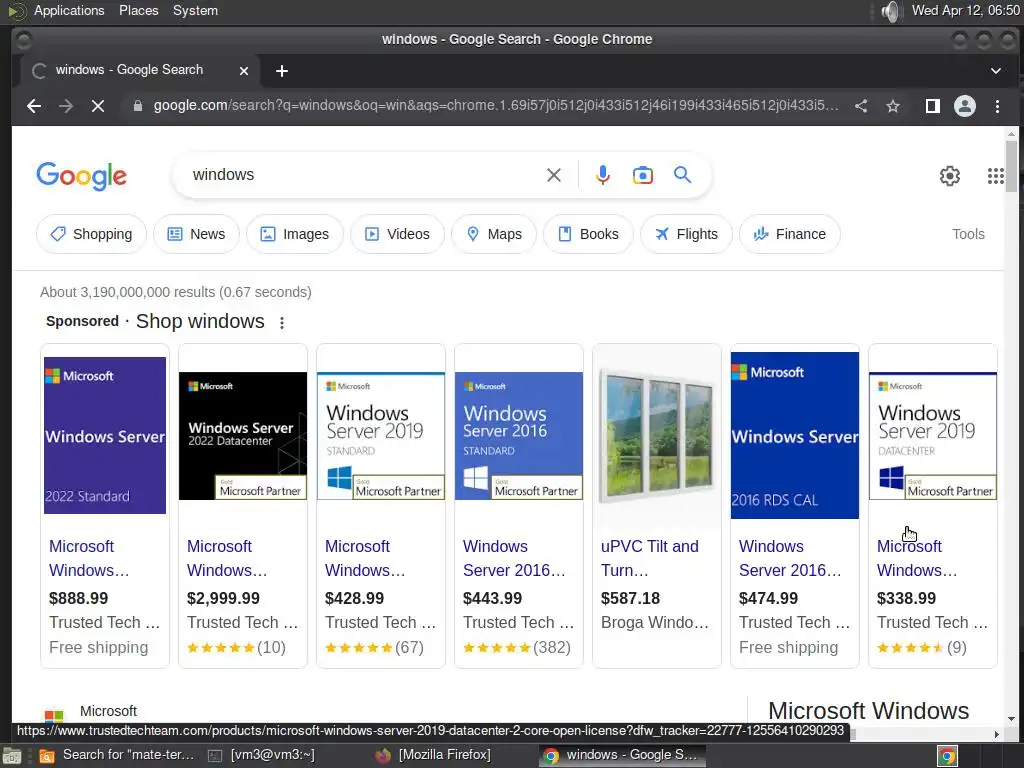1024x768 pixels.
Task: Click the page vertical scrollbar
Action: pyautogui.click(x=1012, y=166)
